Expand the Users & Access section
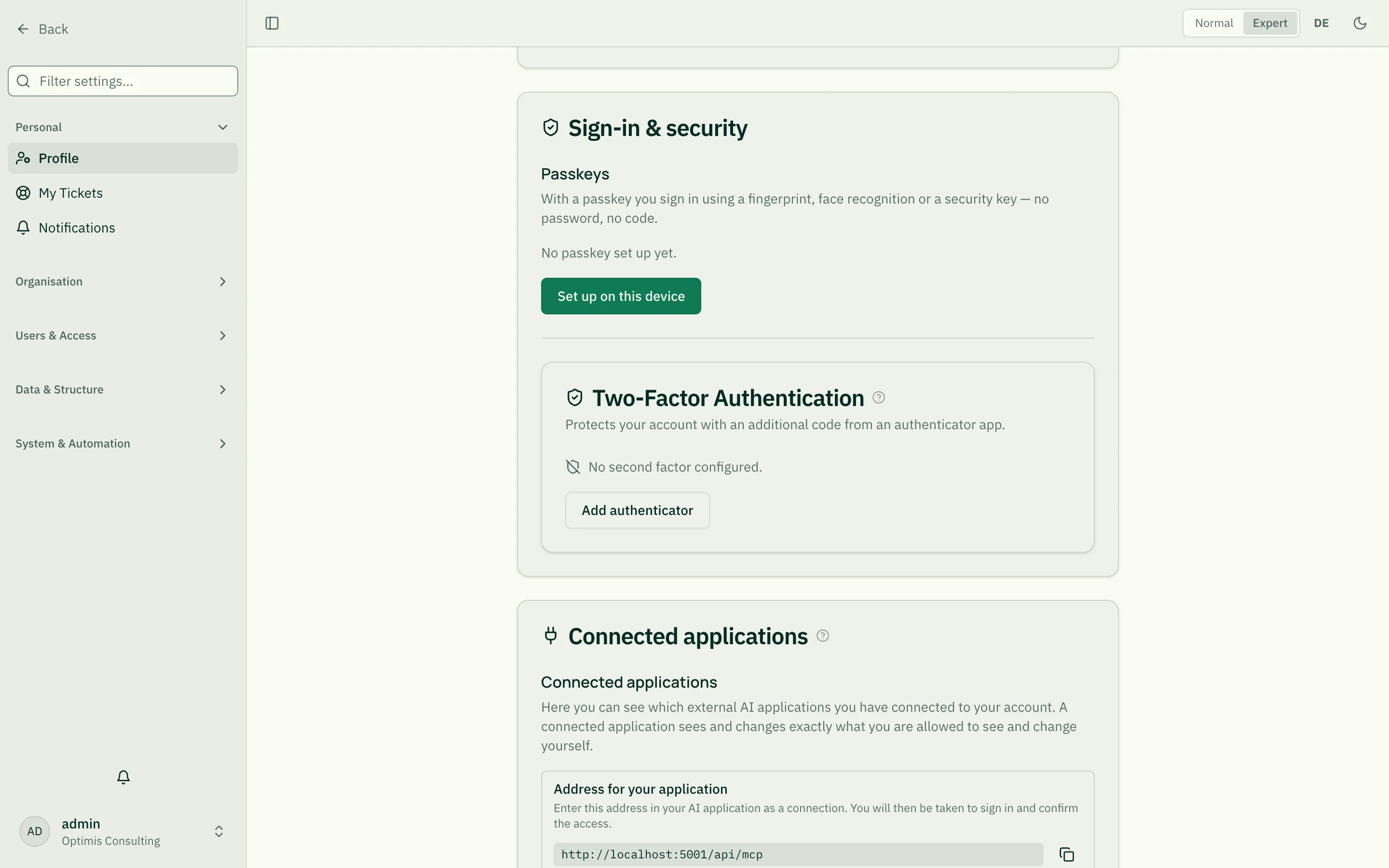Image resolution: width=1389 pixels, height=868 pixels. point(122,335)
